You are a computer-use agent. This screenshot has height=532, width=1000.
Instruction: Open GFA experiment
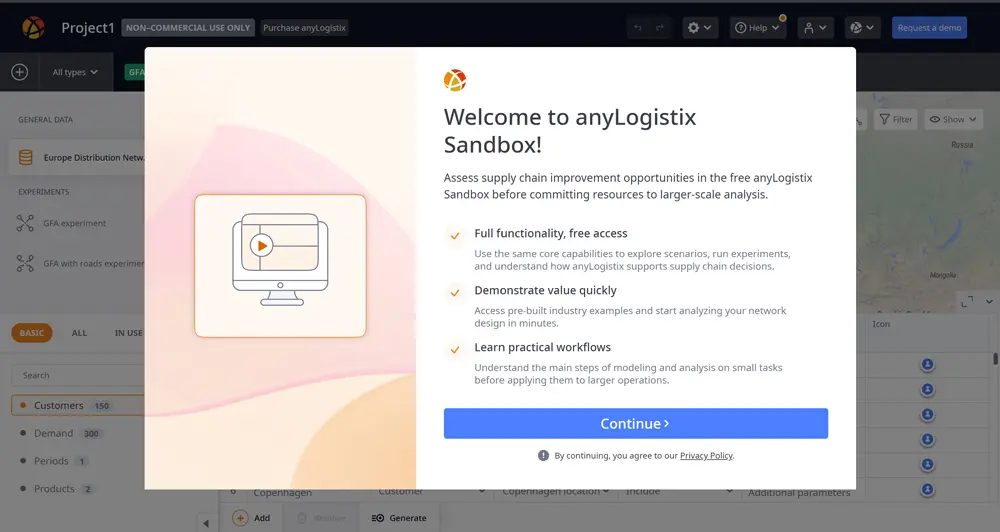tap(75, 223)
